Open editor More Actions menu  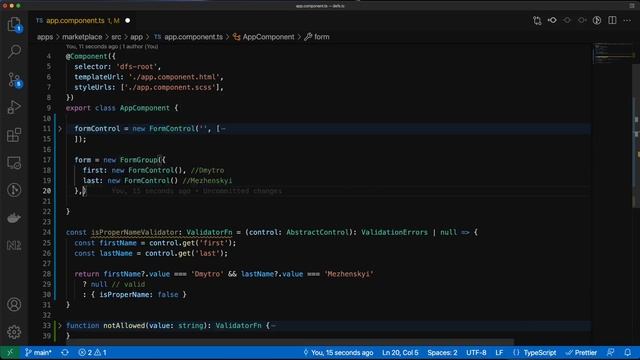(627, 20)
